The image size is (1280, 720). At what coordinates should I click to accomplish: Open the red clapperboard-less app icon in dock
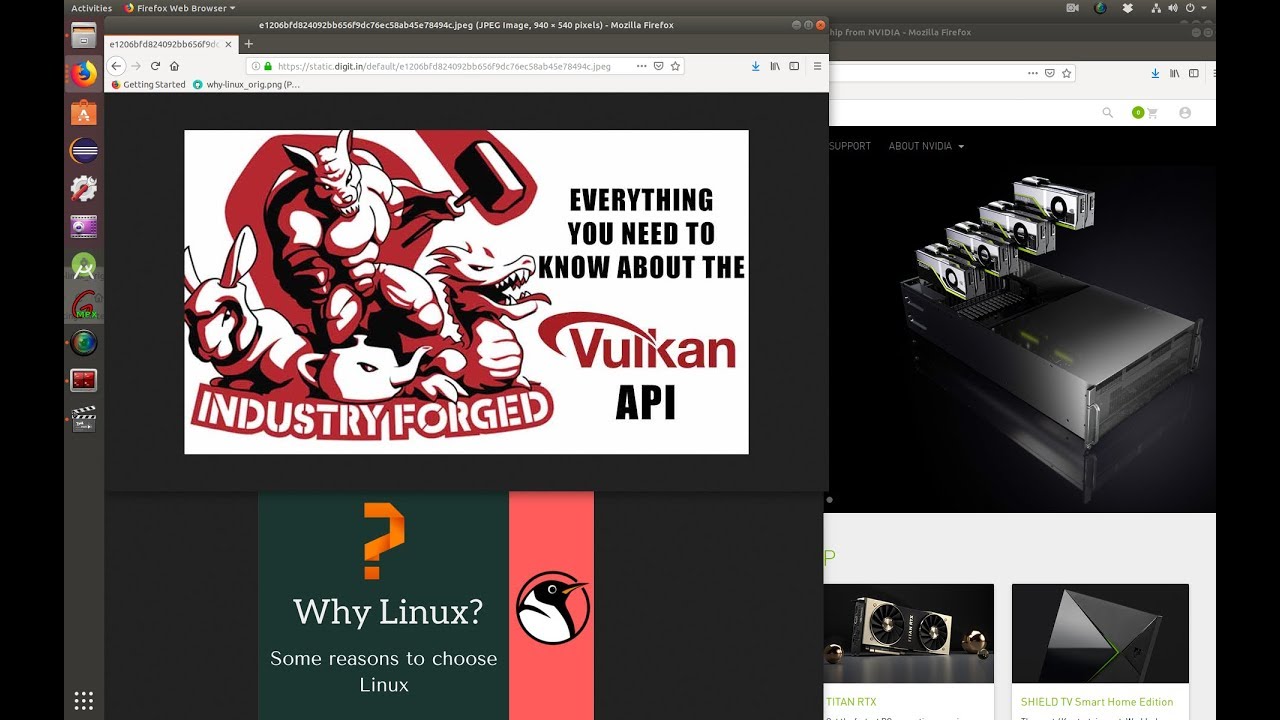click(x=84, y=380)
